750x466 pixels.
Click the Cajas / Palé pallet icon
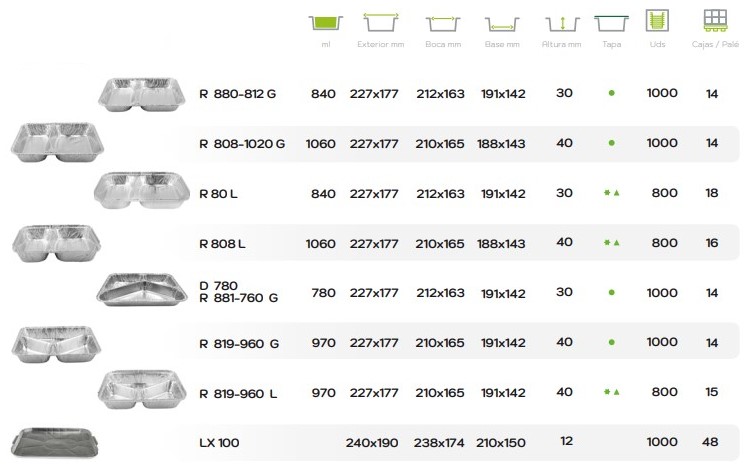coord(715,21)
